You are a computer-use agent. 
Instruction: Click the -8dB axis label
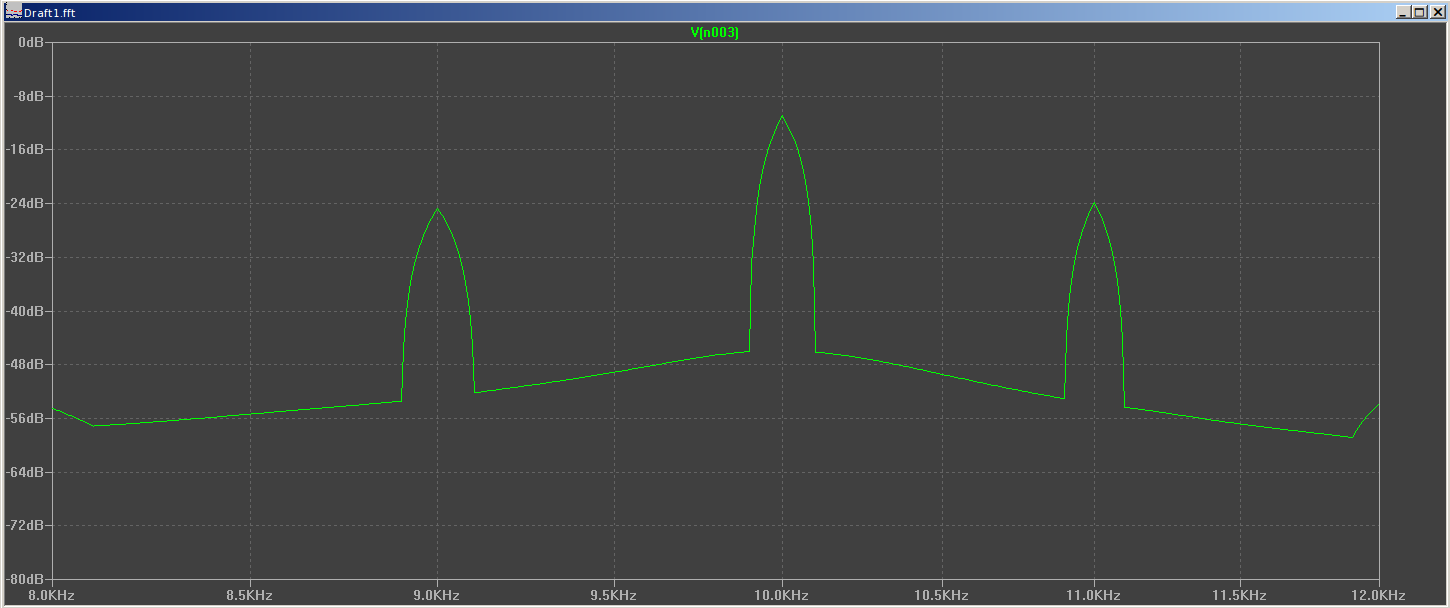click(29, 96)
